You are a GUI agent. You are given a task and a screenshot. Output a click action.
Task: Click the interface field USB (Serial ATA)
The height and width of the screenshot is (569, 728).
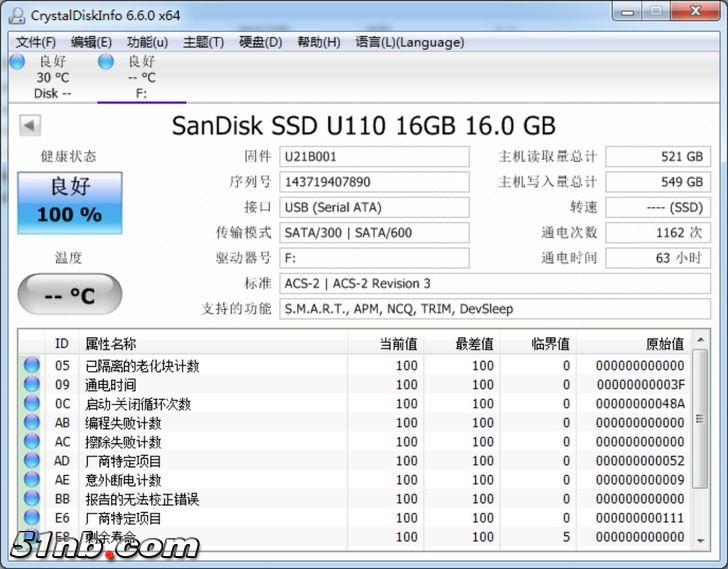coord(374,207)
